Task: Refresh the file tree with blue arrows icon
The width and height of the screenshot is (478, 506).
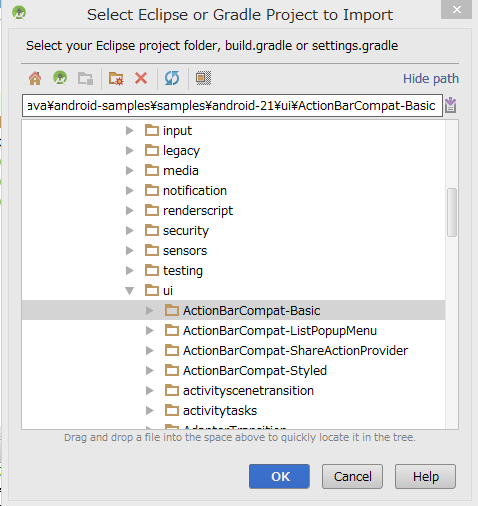Action: point(172,78)
